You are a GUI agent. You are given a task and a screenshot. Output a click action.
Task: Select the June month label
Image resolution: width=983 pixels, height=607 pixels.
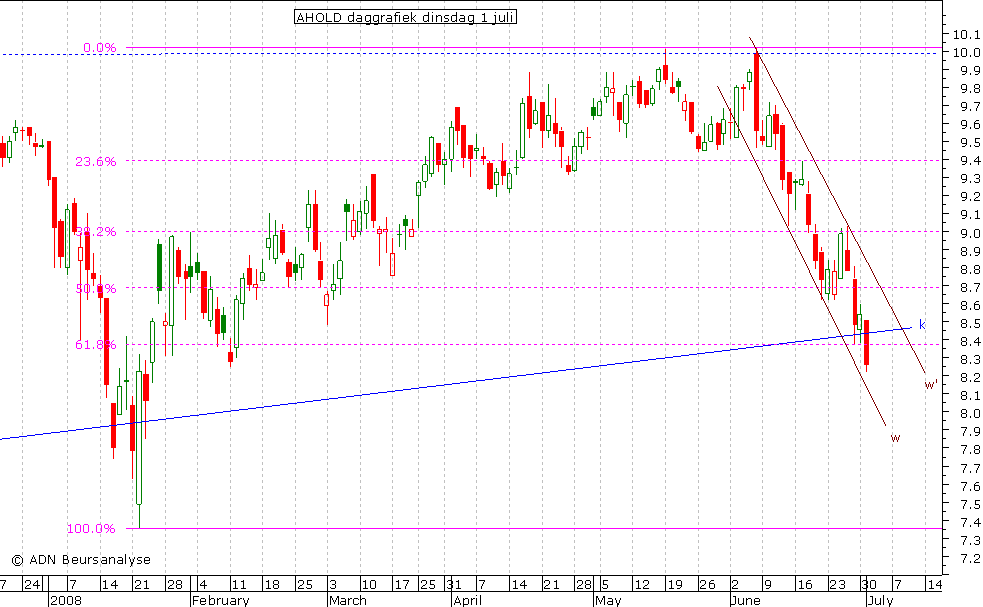[745, 600]
